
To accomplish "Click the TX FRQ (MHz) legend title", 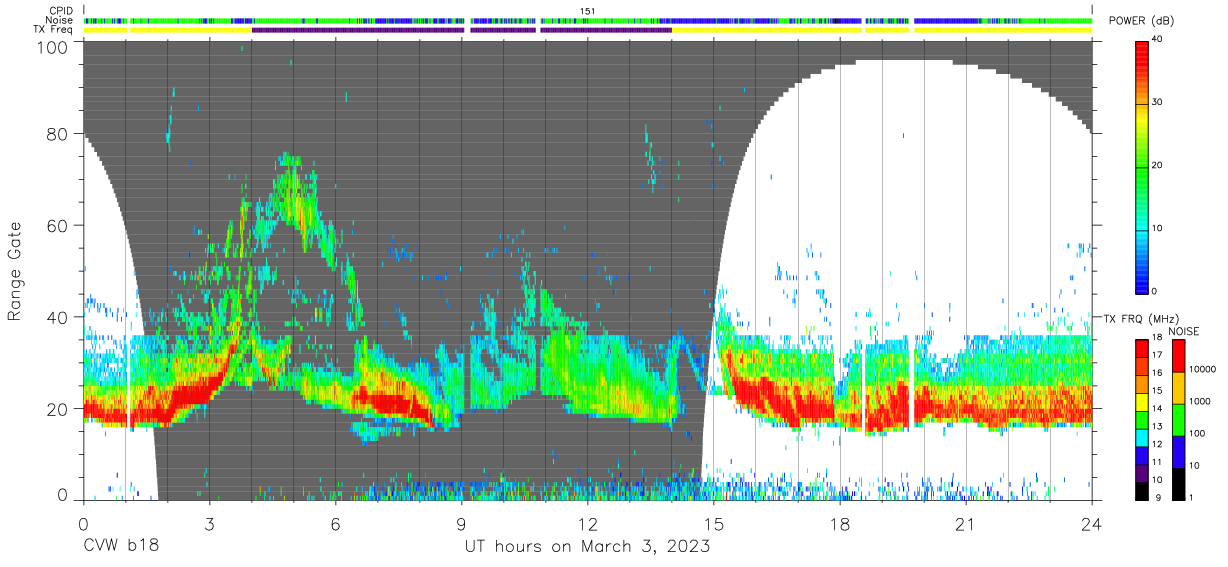I will tap(1138, 318).
